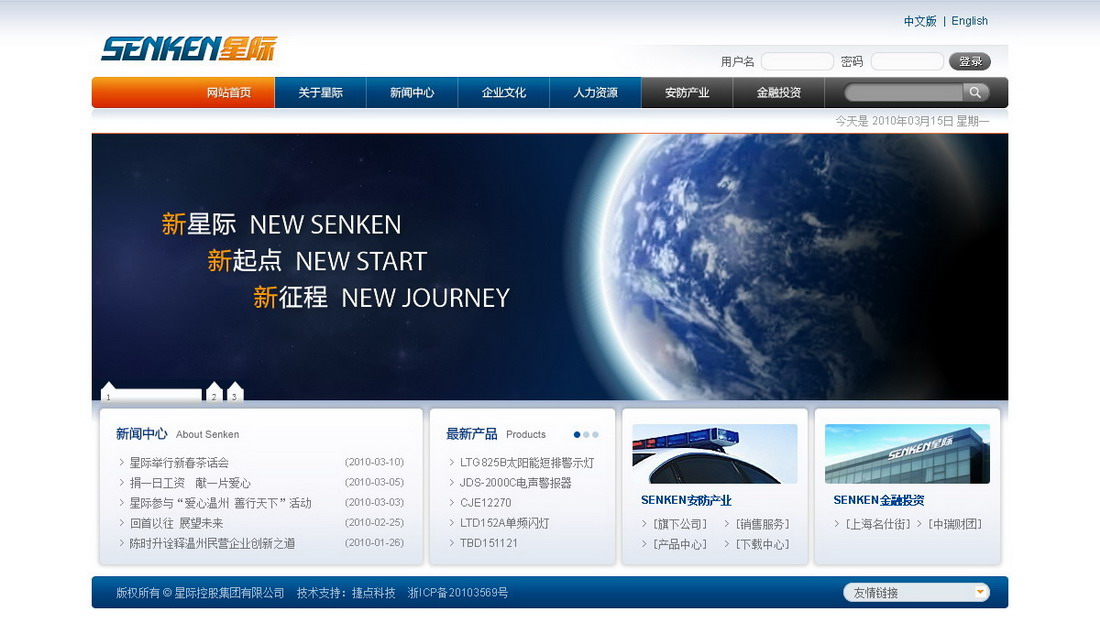Image resolution: width=1100 pixels, height=623 pixels.
Task: Select second products pagination dot
Action: tap(586, 435)
